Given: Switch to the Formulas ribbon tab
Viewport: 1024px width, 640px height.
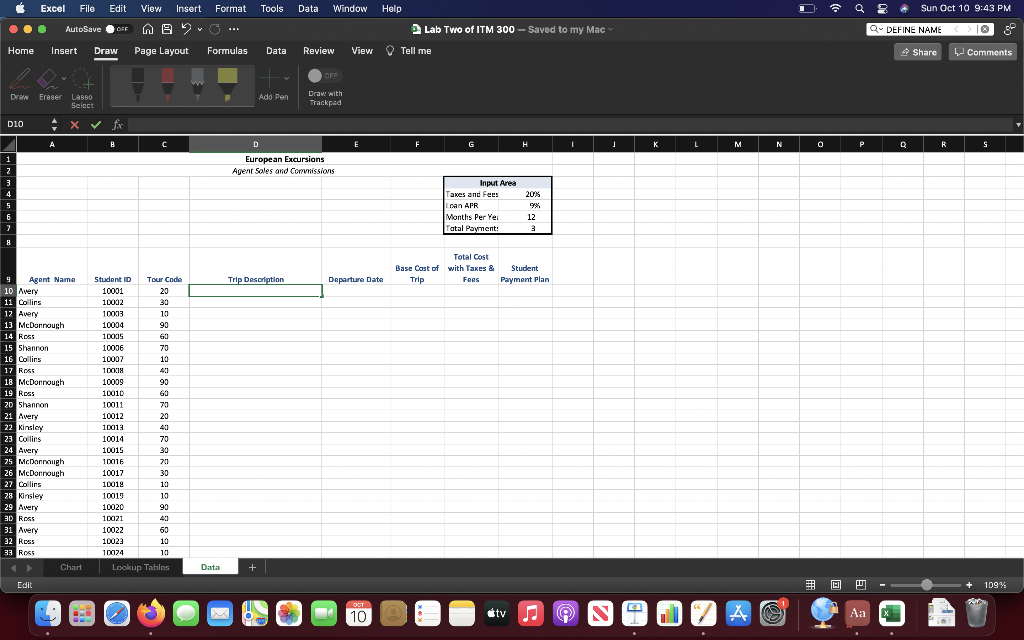Looking at the screenshot, I should coord(227,50).
